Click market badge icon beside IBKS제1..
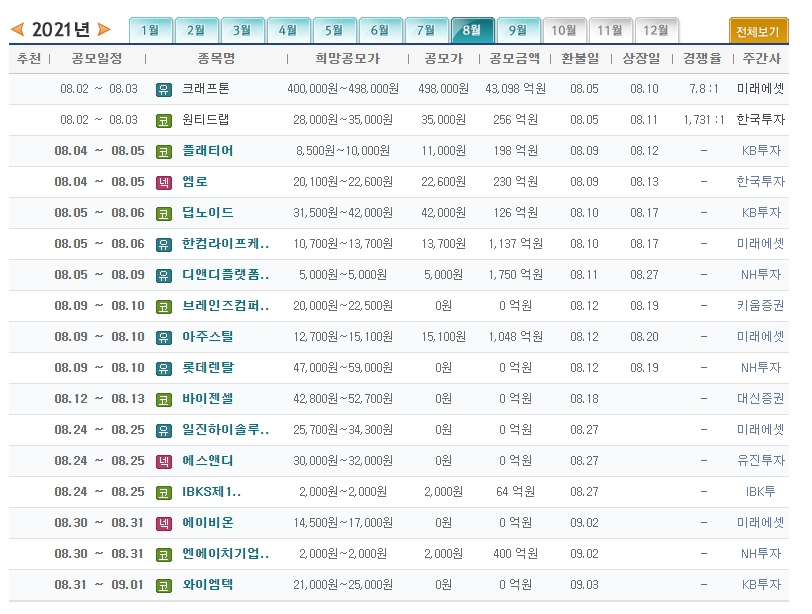812x614 pixels. (x=164, y=493)
